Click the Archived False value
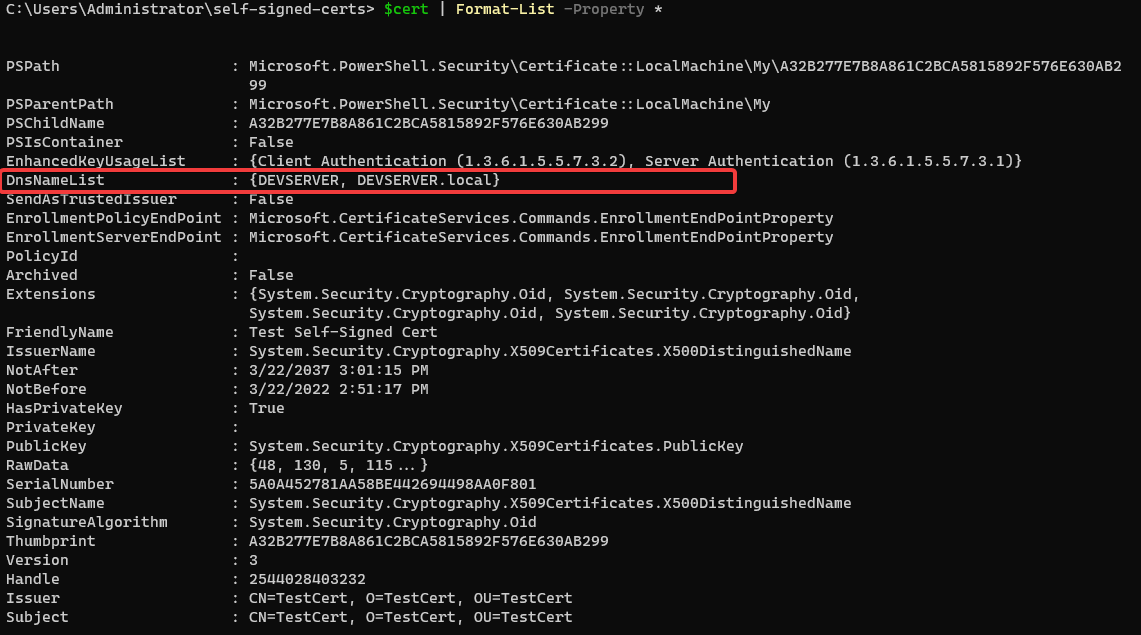This screenshot has height=635, width=1141. tap(271, 275)
